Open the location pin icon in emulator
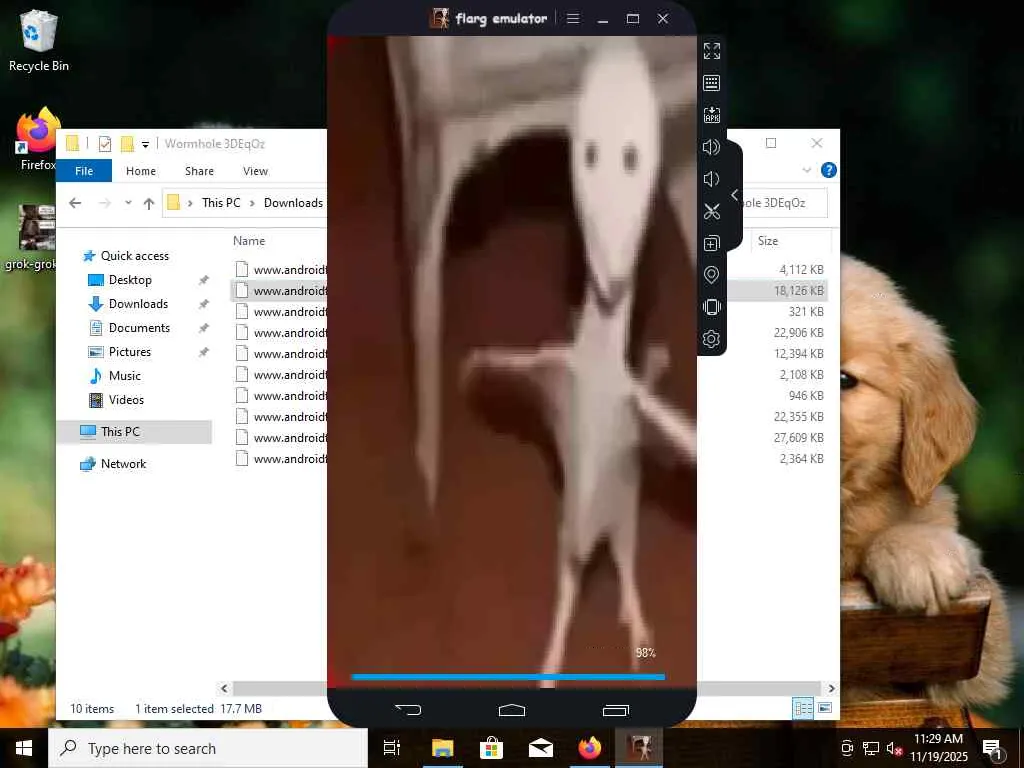The width and height of the screenshot is (1024, 768). (x=712, y=275)
